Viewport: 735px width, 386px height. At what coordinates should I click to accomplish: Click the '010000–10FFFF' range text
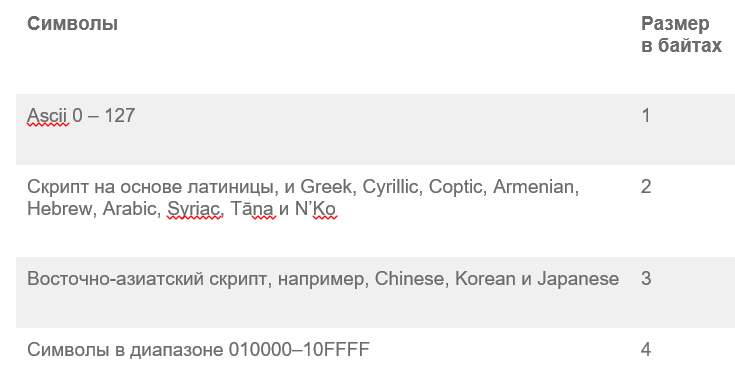point(299,349)
